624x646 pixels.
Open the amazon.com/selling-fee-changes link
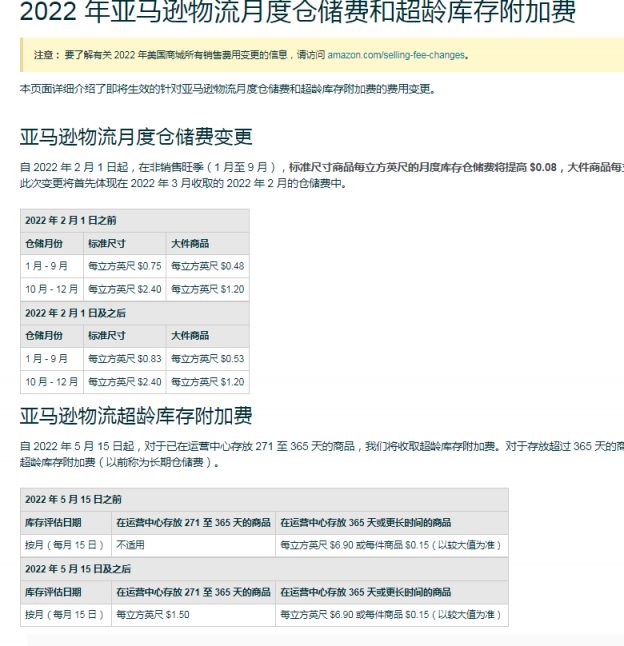[x=396, y=55]
